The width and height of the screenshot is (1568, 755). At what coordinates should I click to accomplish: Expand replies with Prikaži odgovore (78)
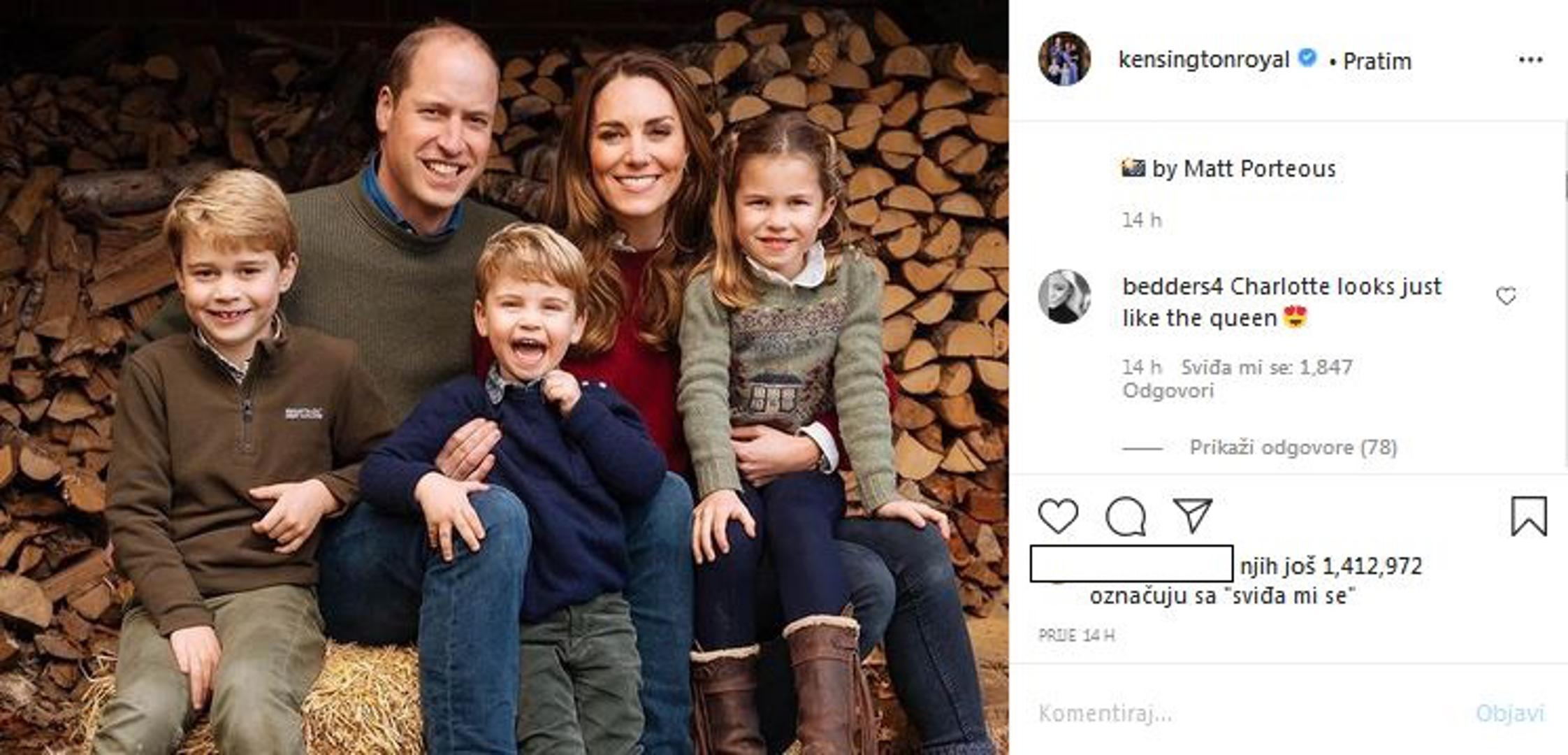coord(1293,447)
